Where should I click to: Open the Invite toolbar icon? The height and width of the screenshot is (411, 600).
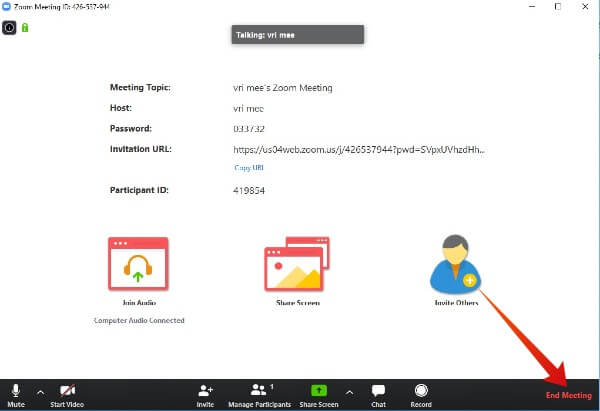[x=205, y=395]
